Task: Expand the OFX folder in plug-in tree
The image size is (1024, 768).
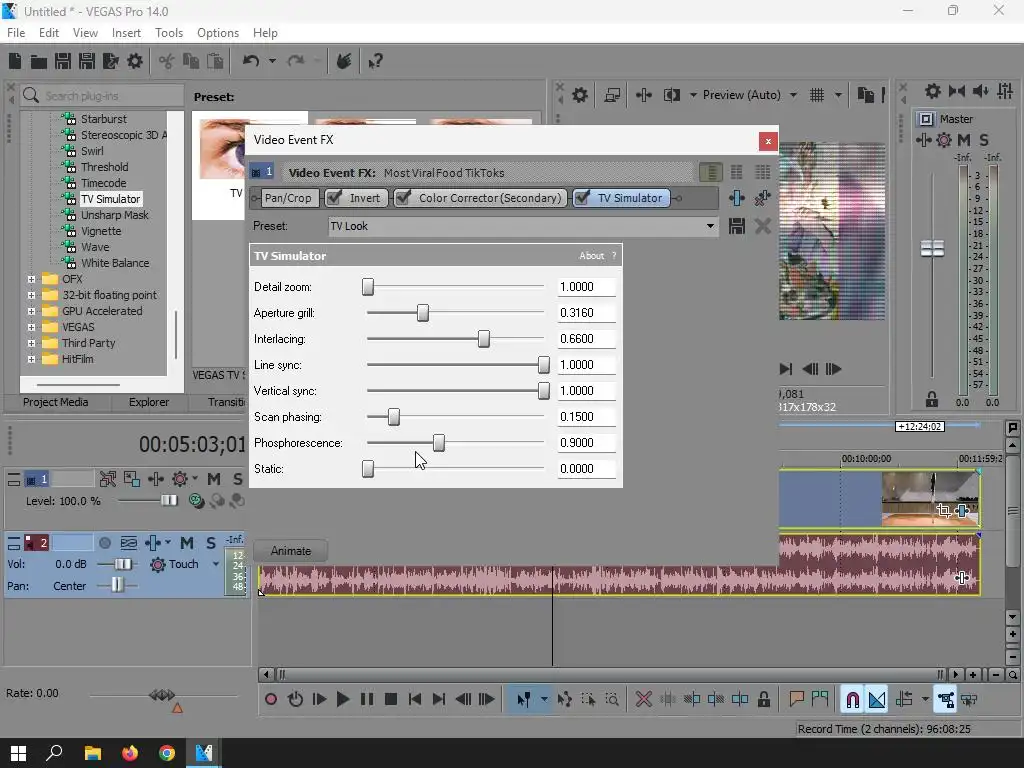Action: 31,279
